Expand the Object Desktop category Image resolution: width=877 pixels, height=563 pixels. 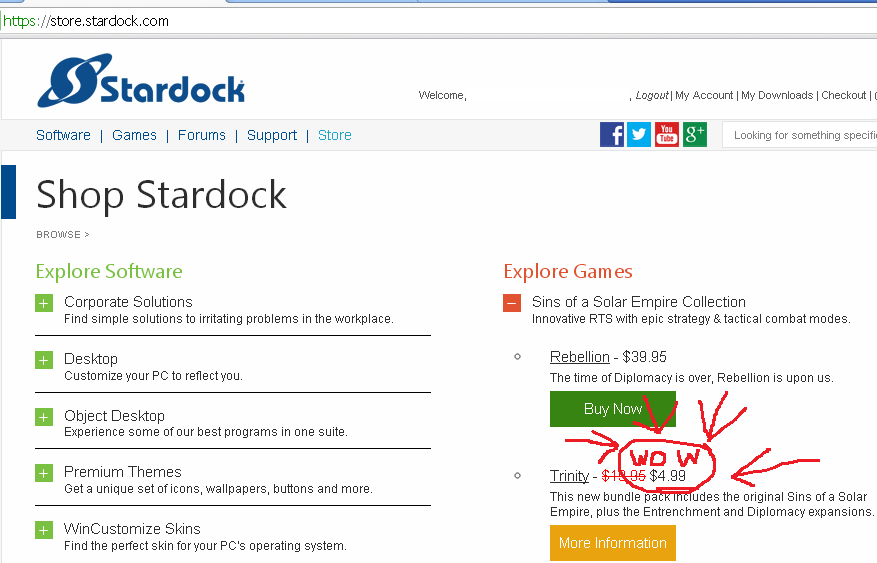point(44,417)
